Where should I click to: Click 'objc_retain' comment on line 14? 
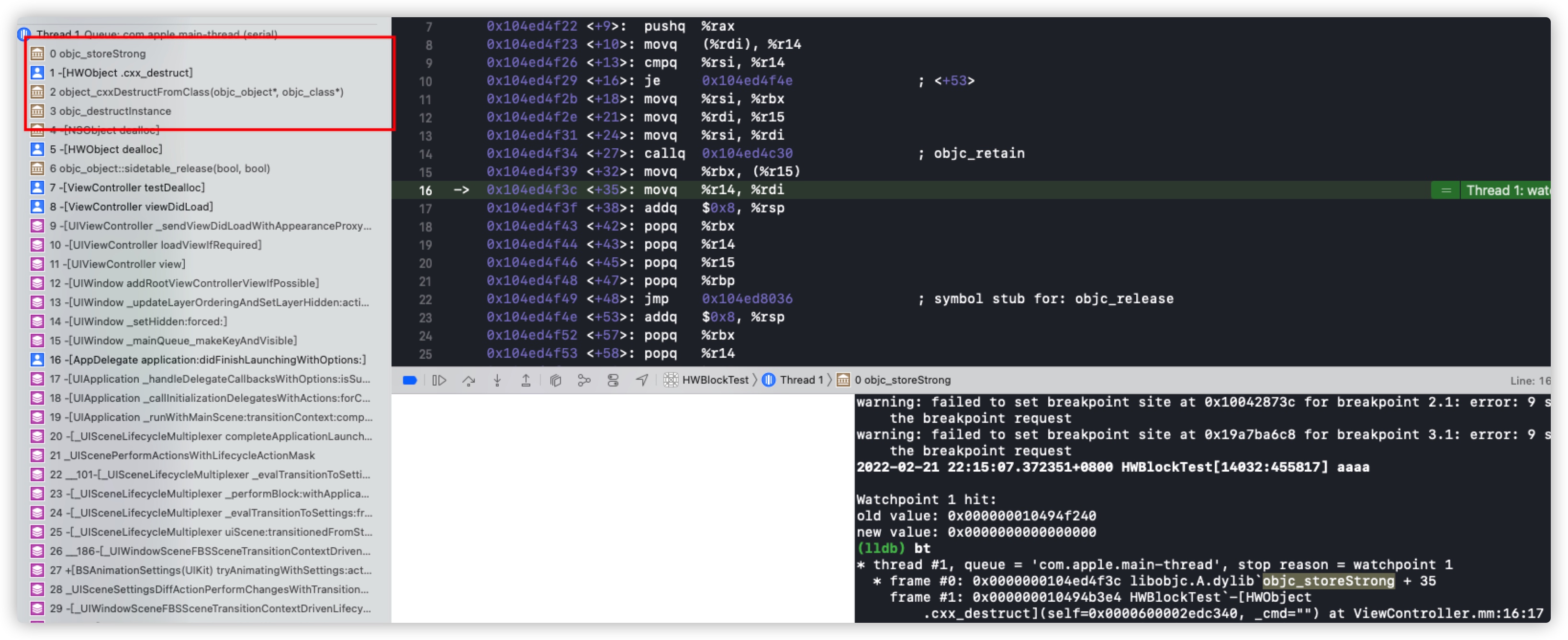[979, 154]
